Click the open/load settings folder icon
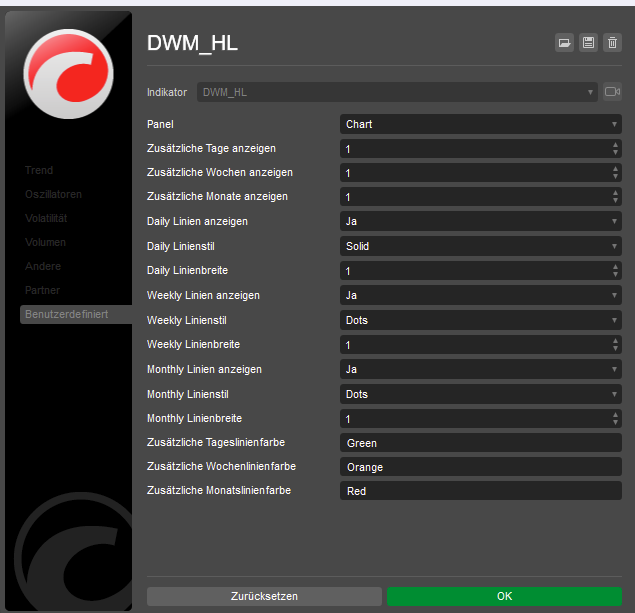The height and width of the screenshot is (613, 635). pos(565,43)
